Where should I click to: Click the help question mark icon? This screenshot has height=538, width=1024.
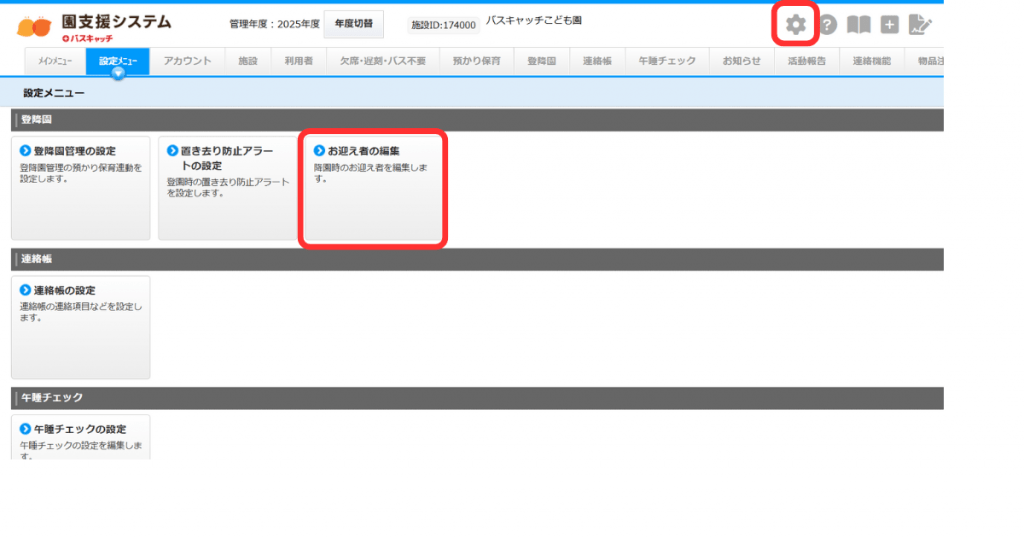(828, 25)
